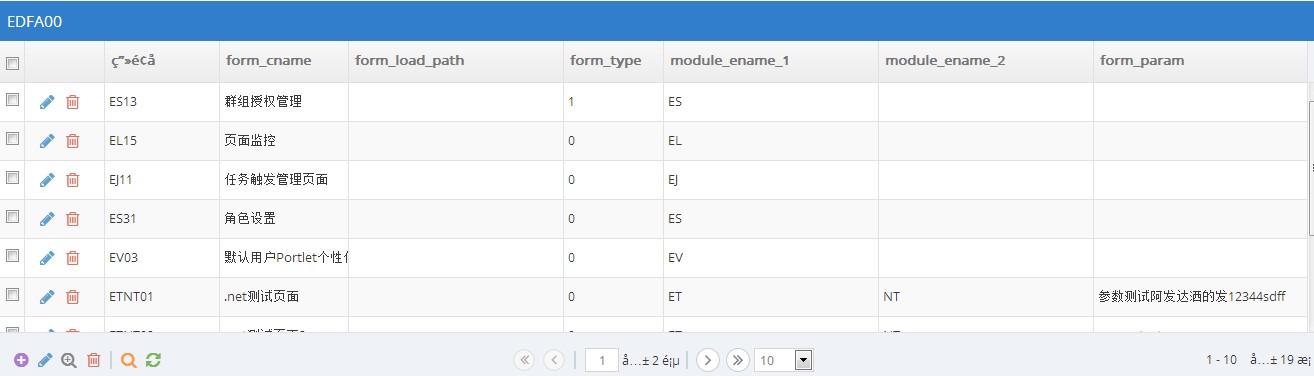Jump to last page button
The image size is (1314, 376).
coord(738,360)
